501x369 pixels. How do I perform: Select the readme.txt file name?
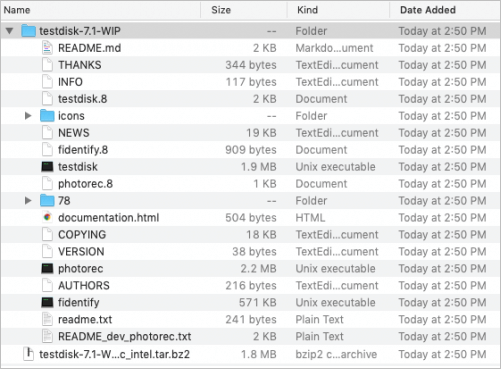tap(85, 320)
